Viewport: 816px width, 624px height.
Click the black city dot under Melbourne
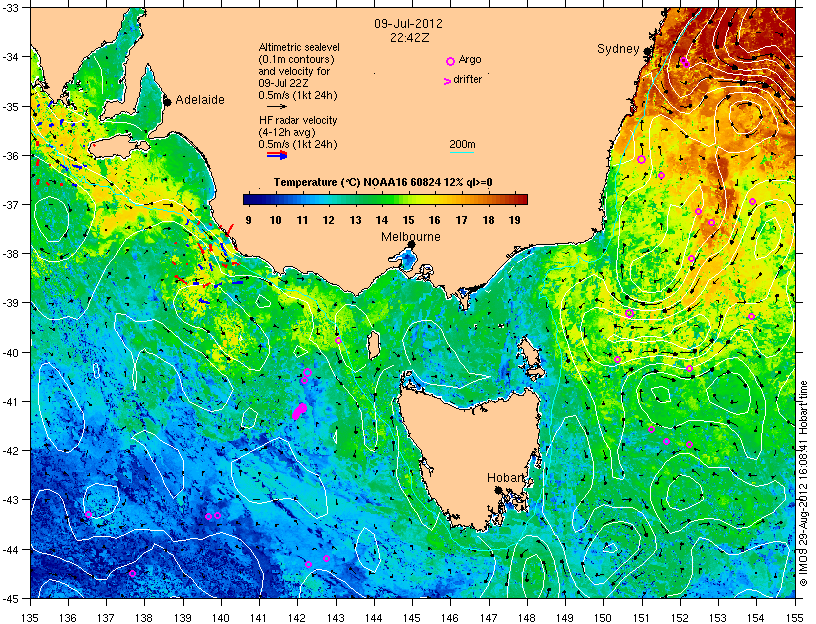click(411, 244)
